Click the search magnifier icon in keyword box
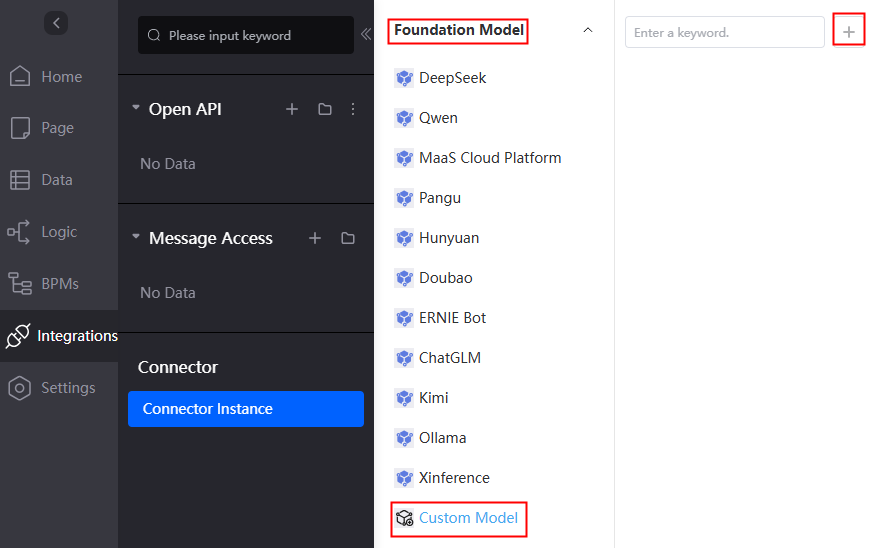870x548 pixels. pyautogui.click(x=154, y=35)
